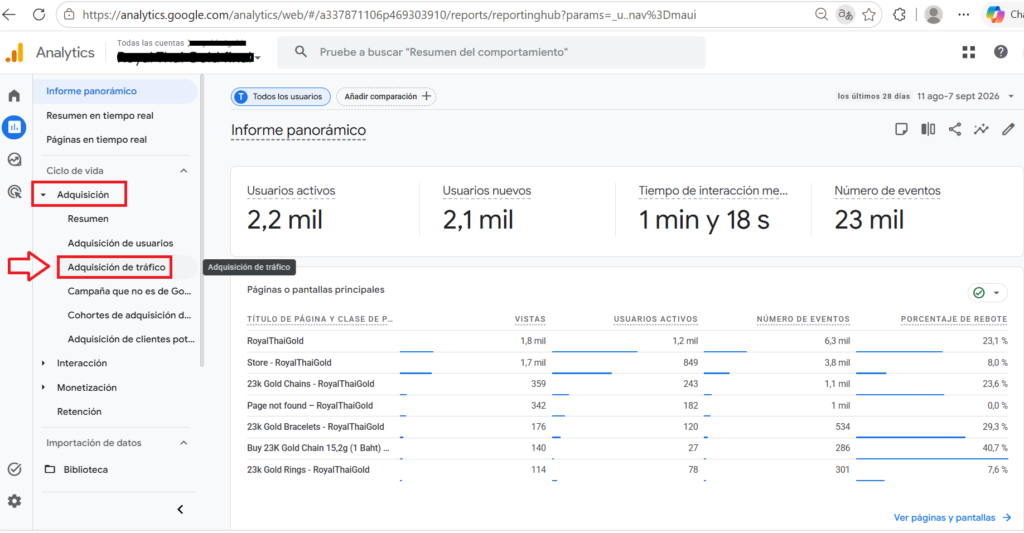The width and height of the screenshot is (1024, 533).
Task: Open the date range dropdown arrow
Action: (x=1011, y=97)
